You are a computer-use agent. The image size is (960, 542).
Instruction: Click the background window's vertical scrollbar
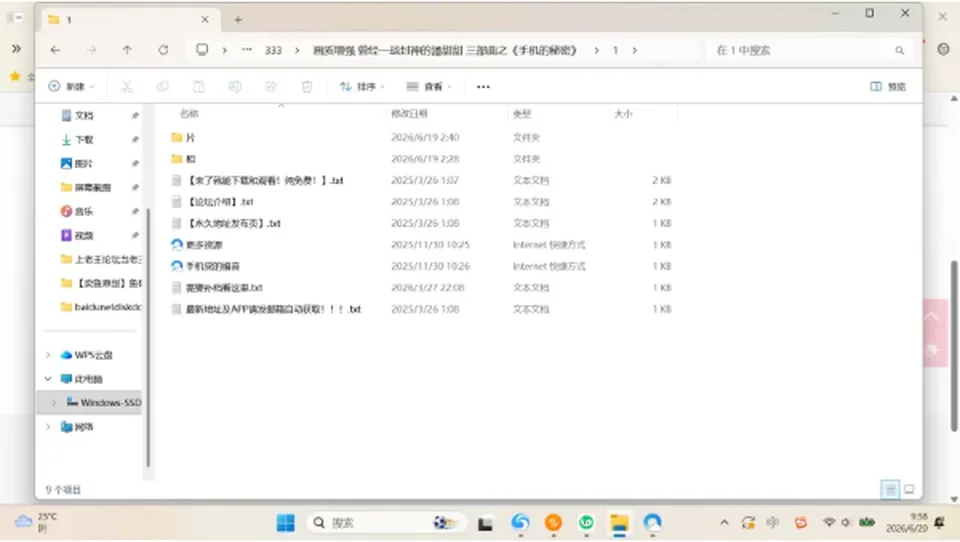pyautogui.click(x=954, y=346)
